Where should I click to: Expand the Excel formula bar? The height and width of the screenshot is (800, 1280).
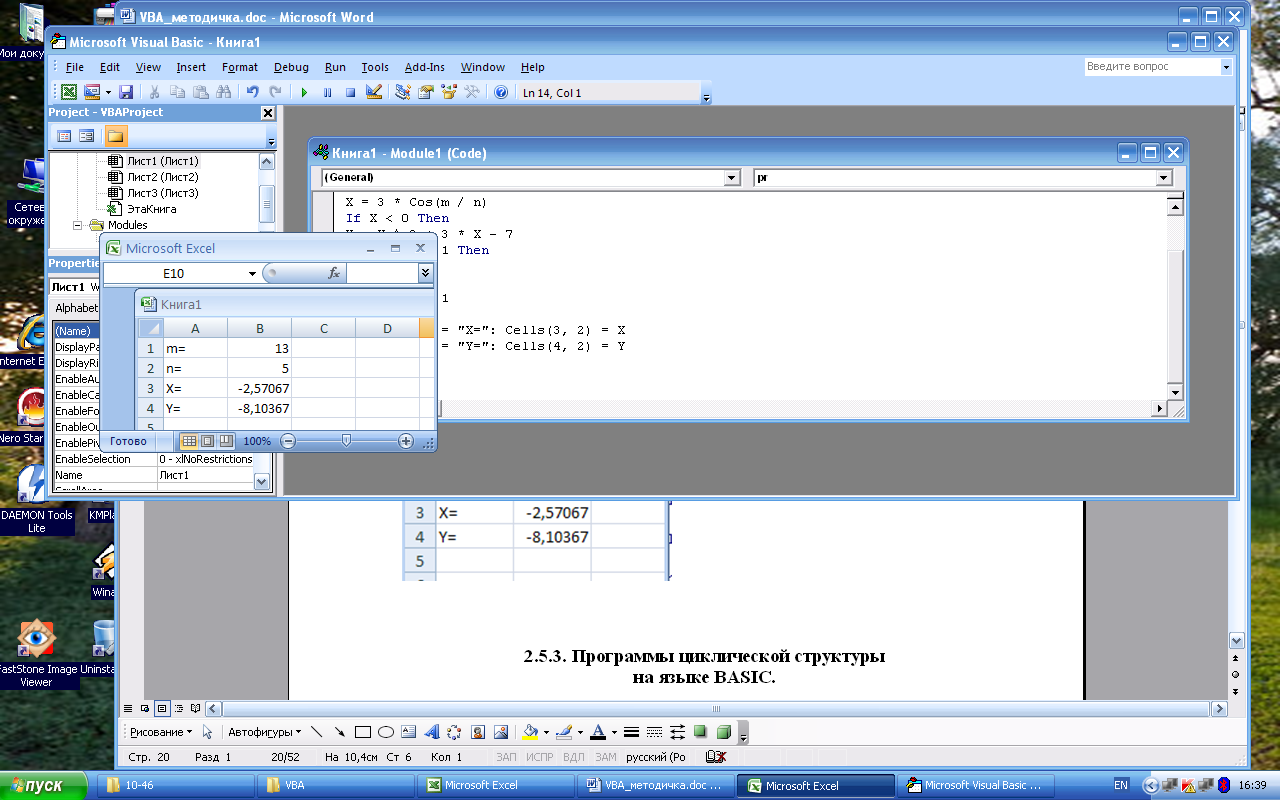click(x=425, y=273)
